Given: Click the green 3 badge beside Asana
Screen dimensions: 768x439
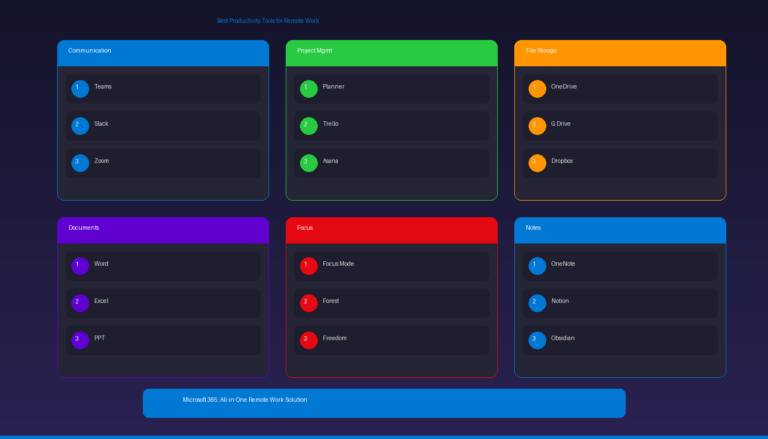Looking at the screenshot, I should (309, 163).
